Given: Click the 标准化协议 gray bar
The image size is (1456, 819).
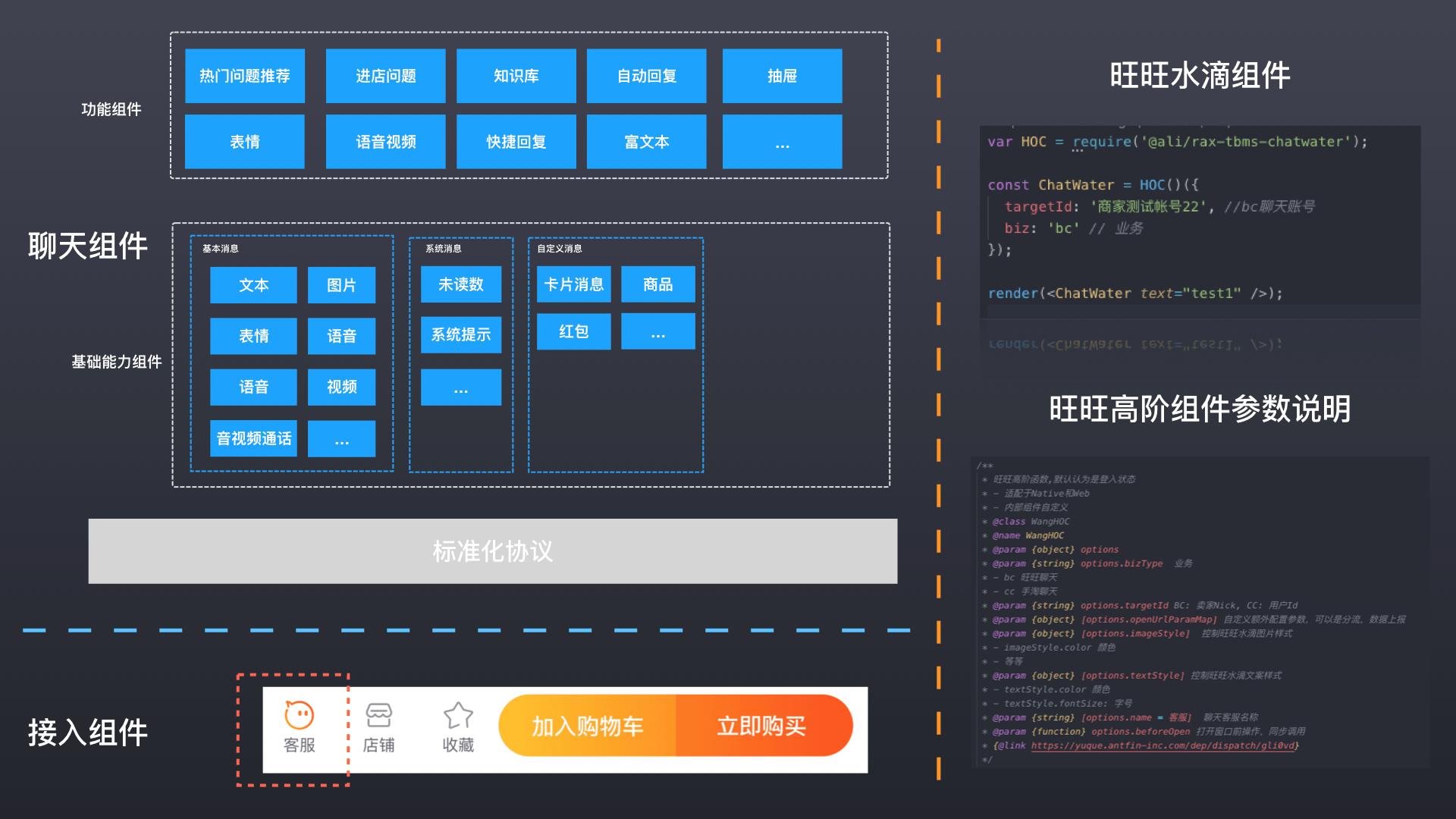Looking at the screenshot, I should [493, 551].
